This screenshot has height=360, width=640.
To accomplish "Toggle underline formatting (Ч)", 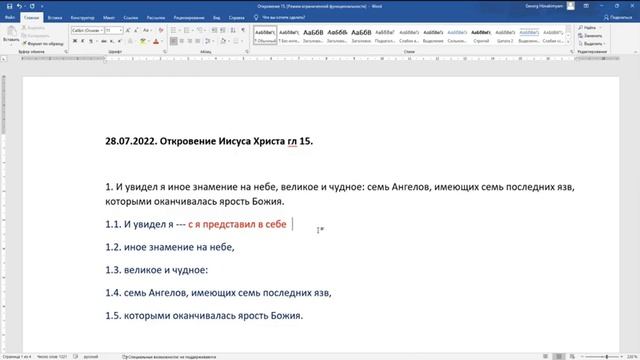I will (x=91, y=41).
